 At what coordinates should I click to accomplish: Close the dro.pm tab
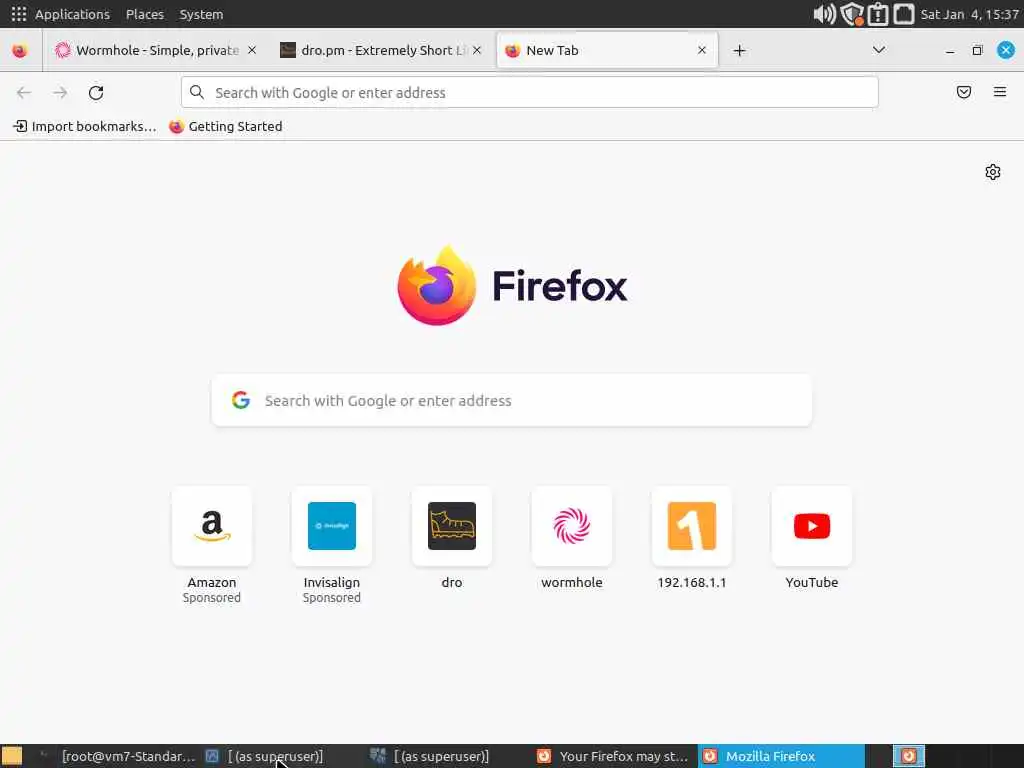(x=477, y=50)
